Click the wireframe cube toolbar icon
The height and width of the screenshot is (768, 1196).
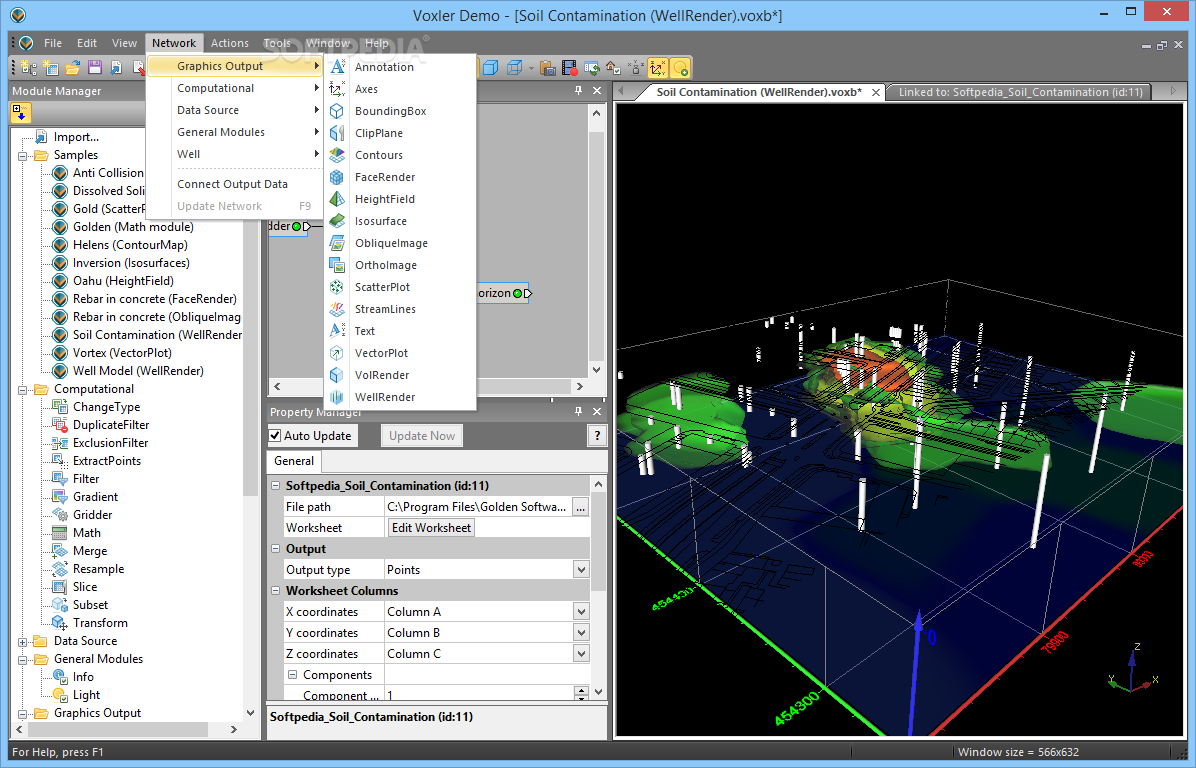coord(515,68)
